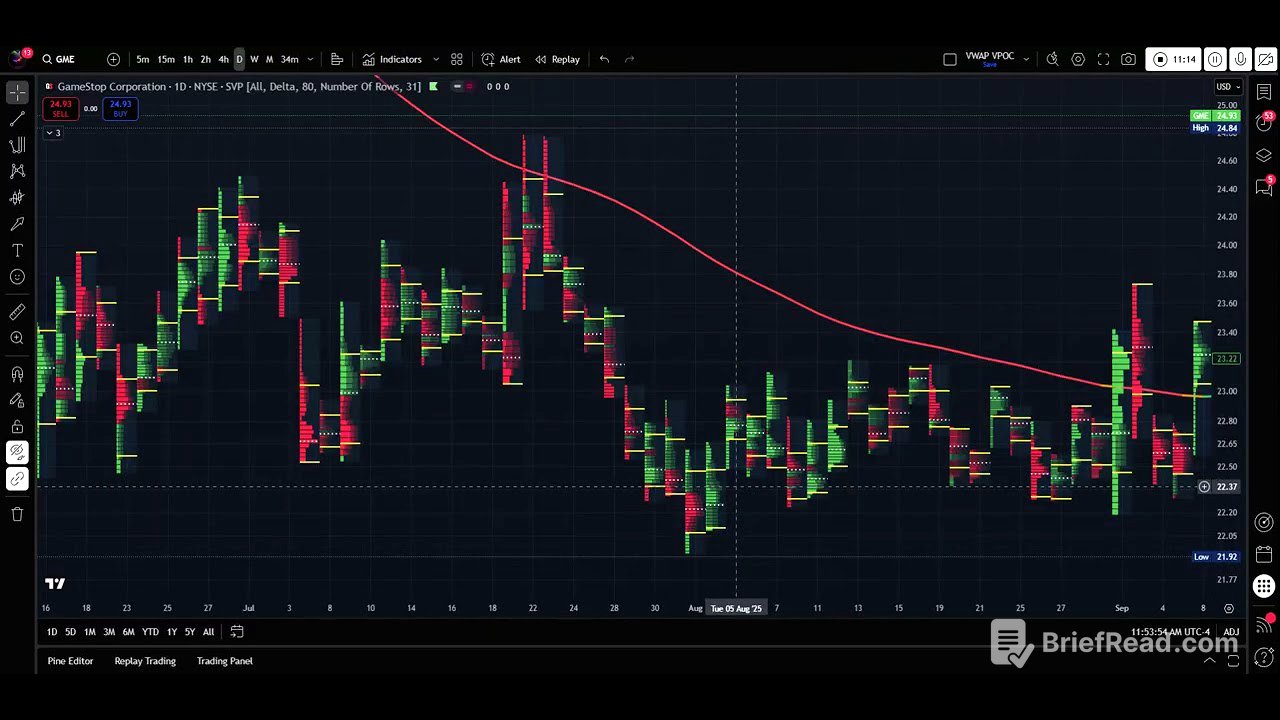Toggle lock all drawings

coord(17,426)
